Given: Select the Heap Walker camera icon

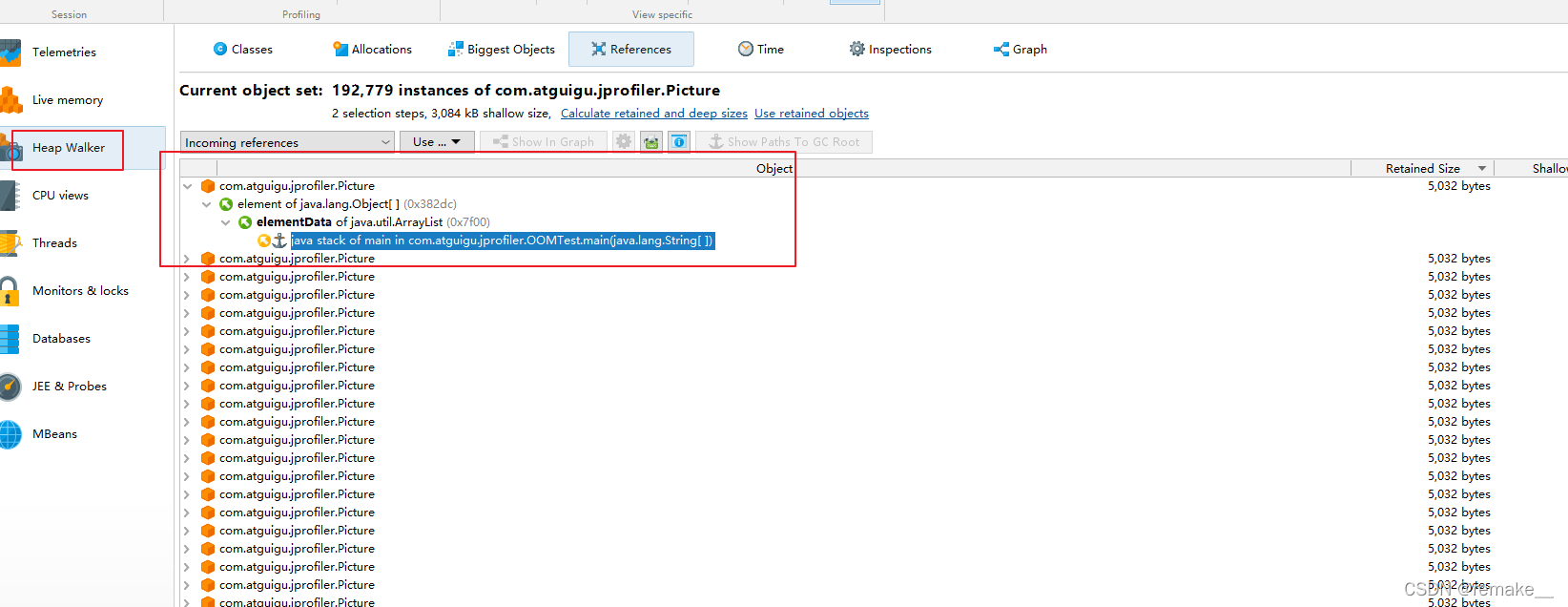Looking at the screenshot, I should (x=10, y=148).
